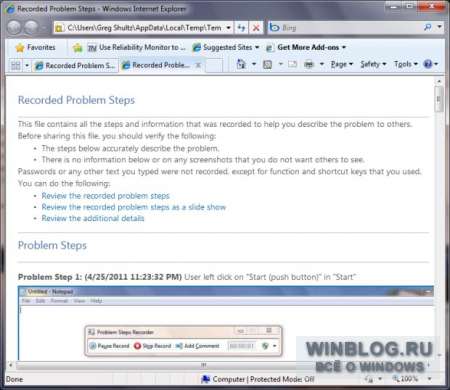
Task: Open the Tools menu
Action: (x=406, y=64)
